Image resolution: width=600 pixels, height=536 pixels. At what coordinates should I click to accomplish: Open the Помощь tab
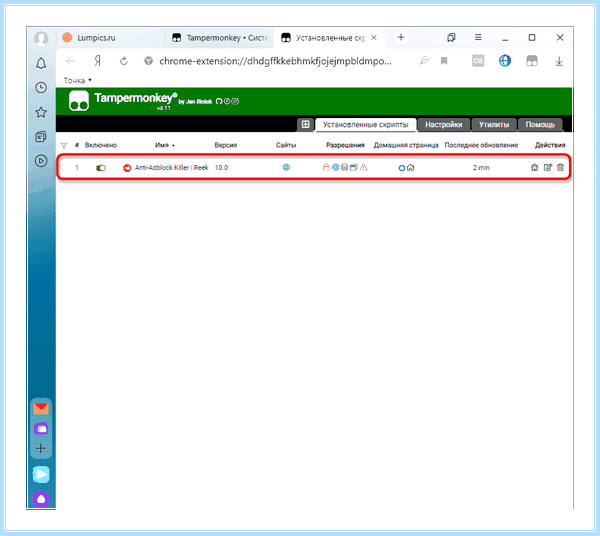(540, 125)
